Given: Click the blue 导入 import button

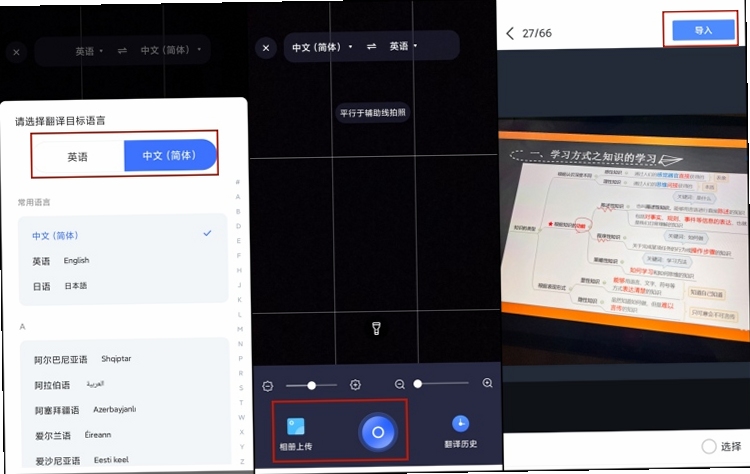Looking at the screenshot, I should tap(703, 30).
